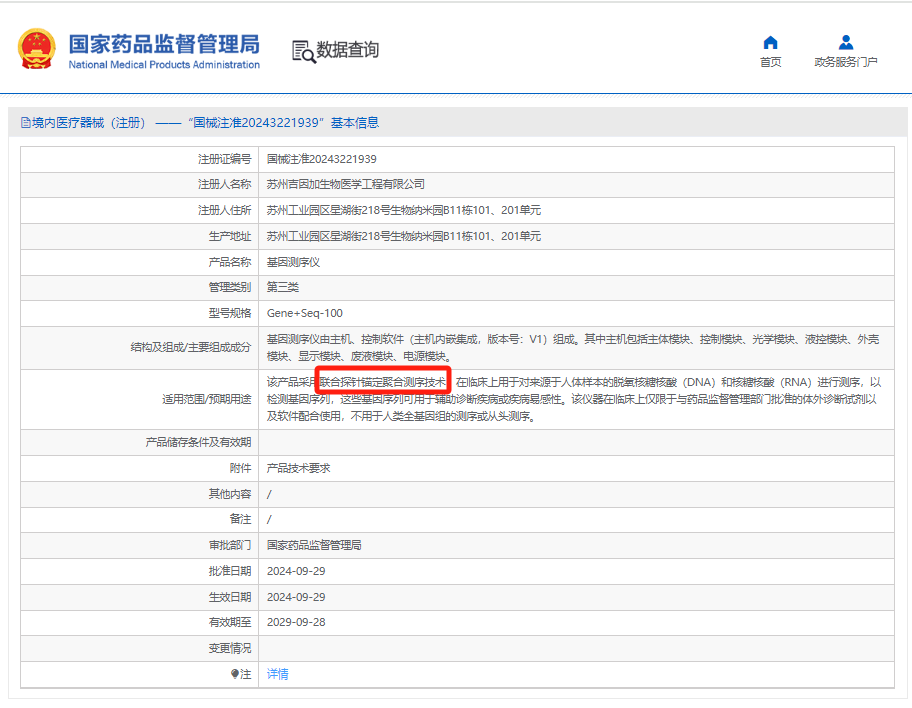The height and width of the screenshot is (708, 912).
Task: Go to 首页 home icon
Action: point(770,42)
